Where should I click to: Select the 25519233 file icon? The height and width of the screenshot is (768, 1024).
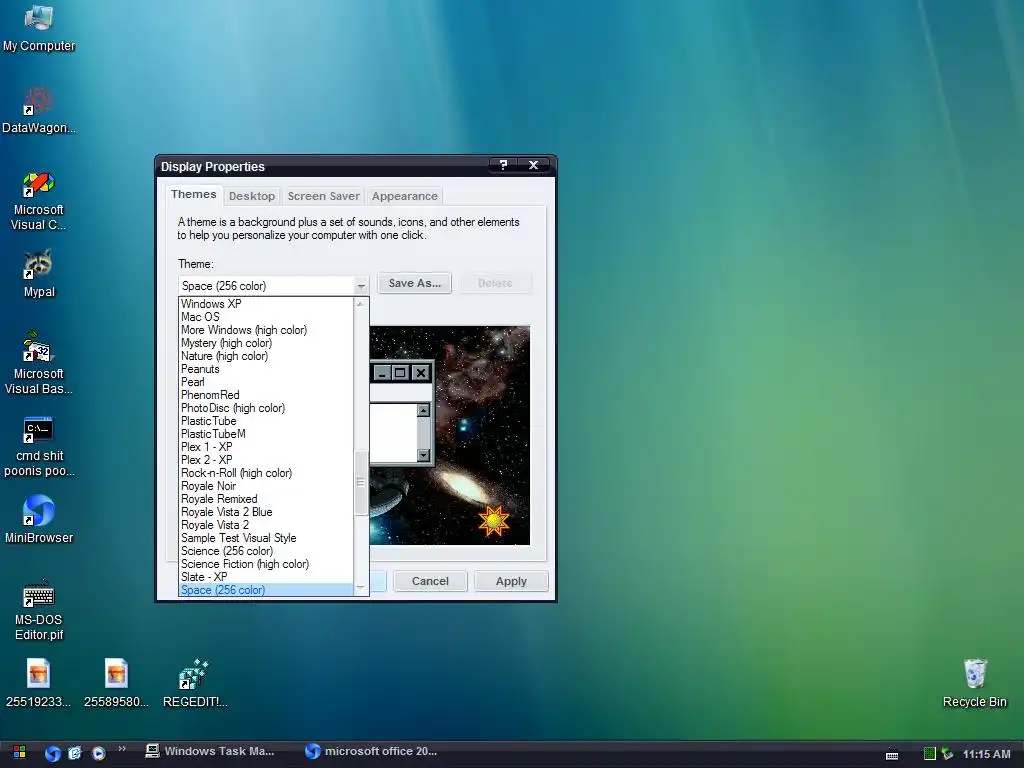(x=39, y=683)
